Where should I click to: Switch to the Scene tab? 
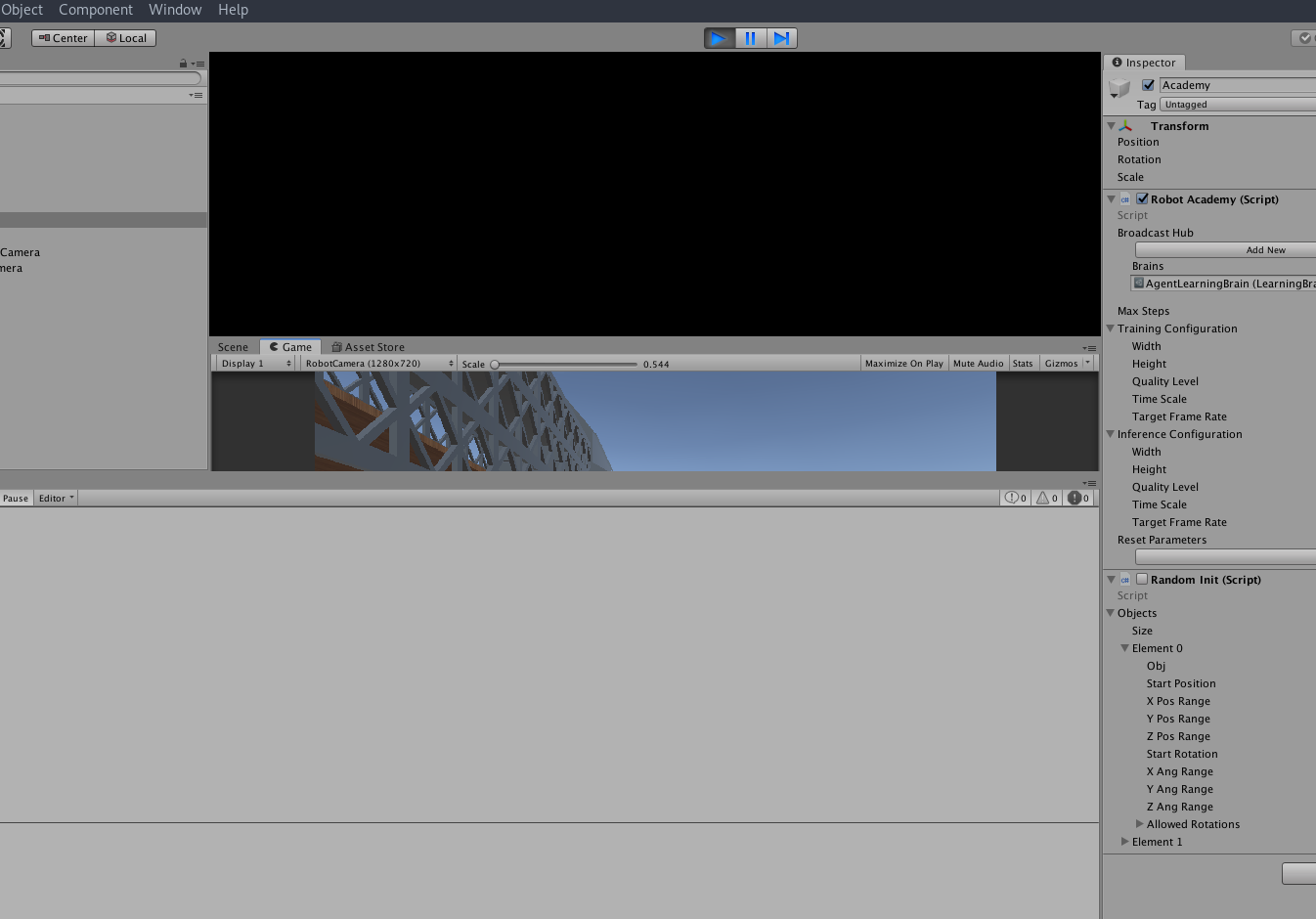click(234, 346)
